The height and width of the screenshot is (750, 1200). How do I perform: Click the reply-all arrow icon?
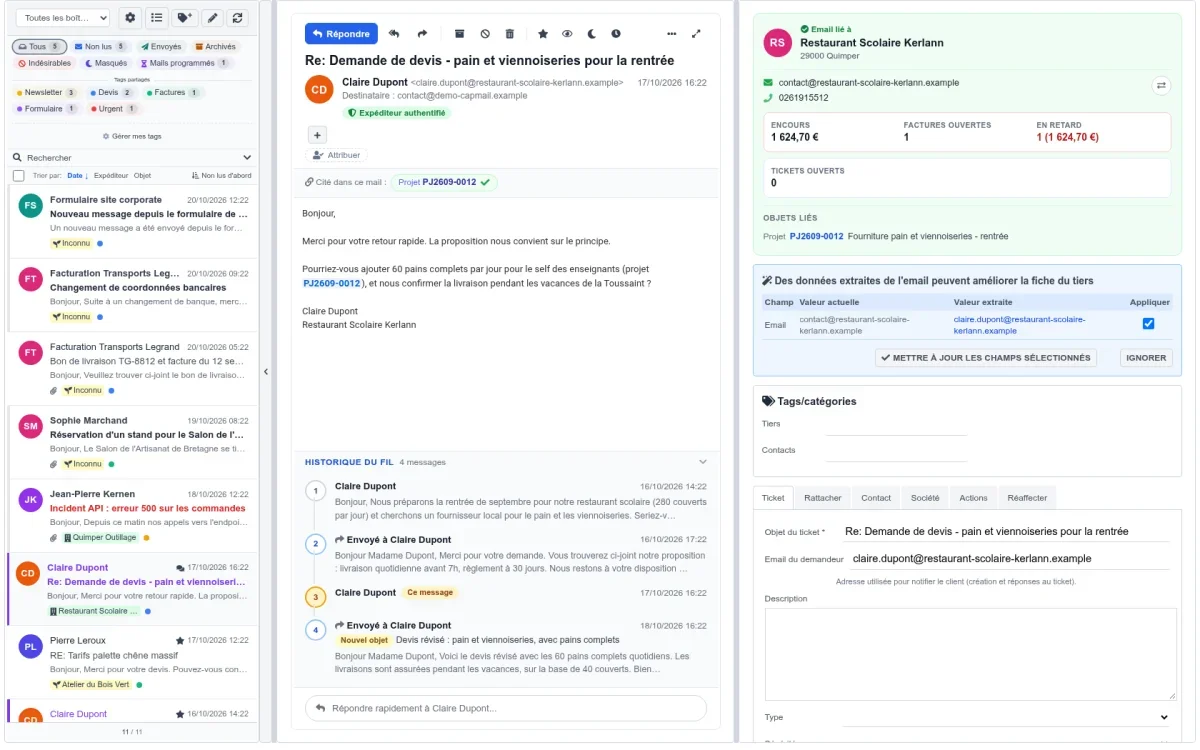[x=394, y=34]
